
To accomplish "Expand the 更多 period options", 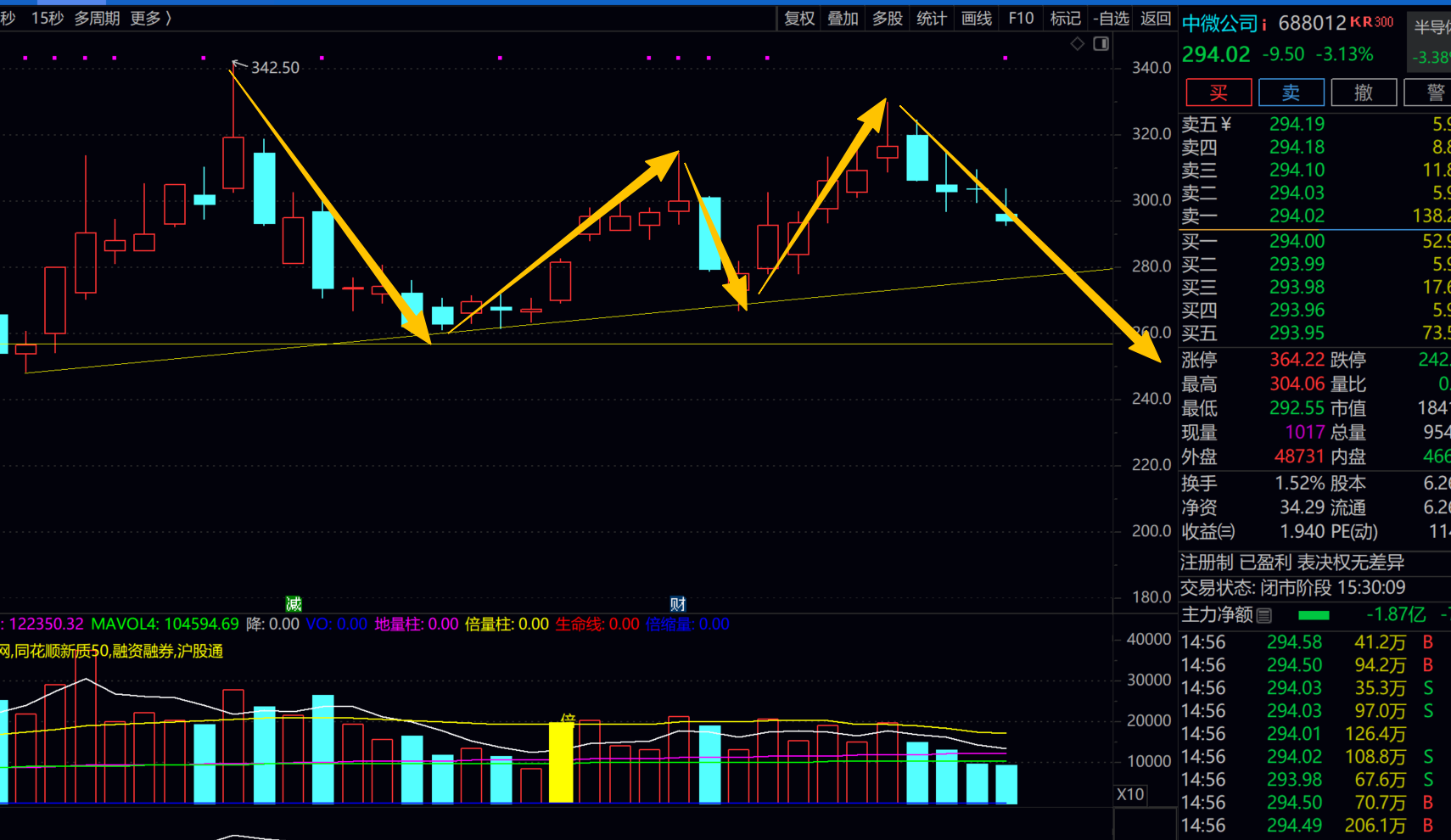I will [150, 18].
